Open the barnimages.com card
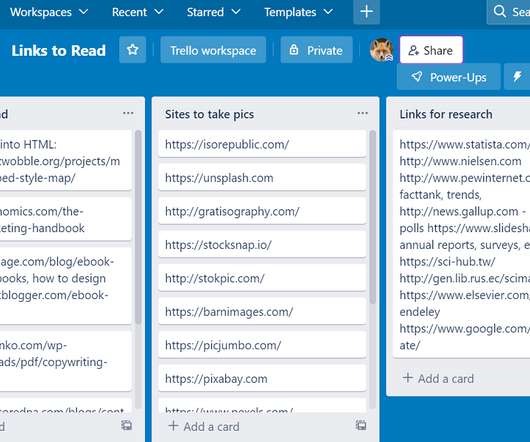 coord(262,312)
